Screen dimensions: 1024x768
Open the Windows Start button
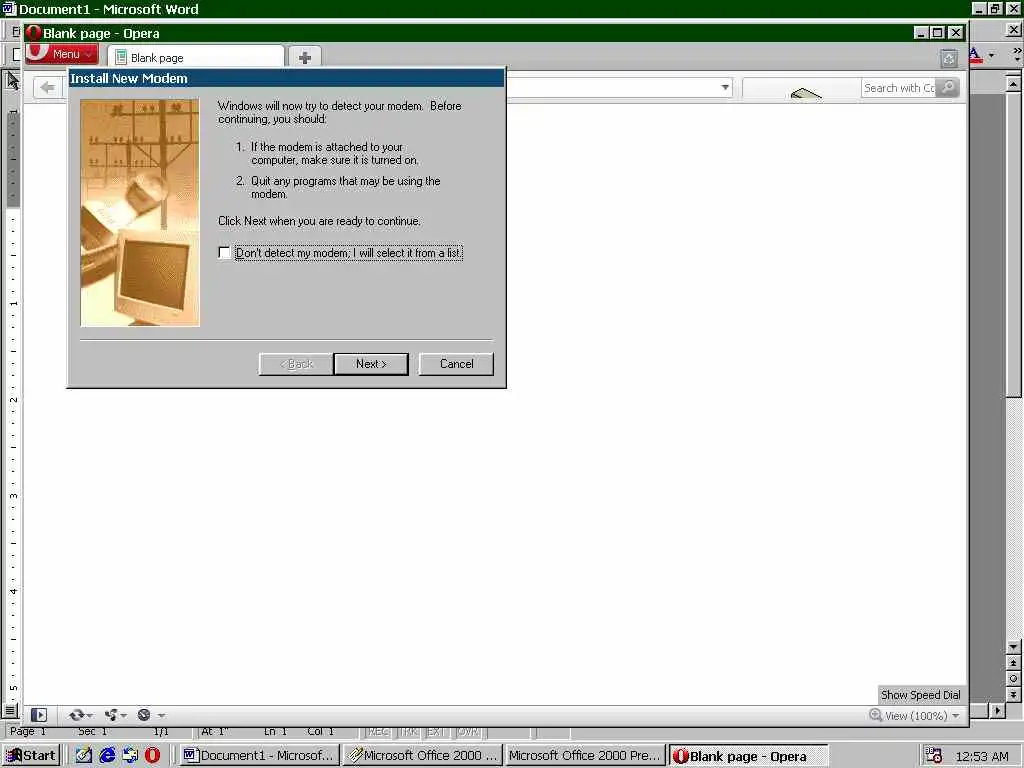(x=31, y=756)
